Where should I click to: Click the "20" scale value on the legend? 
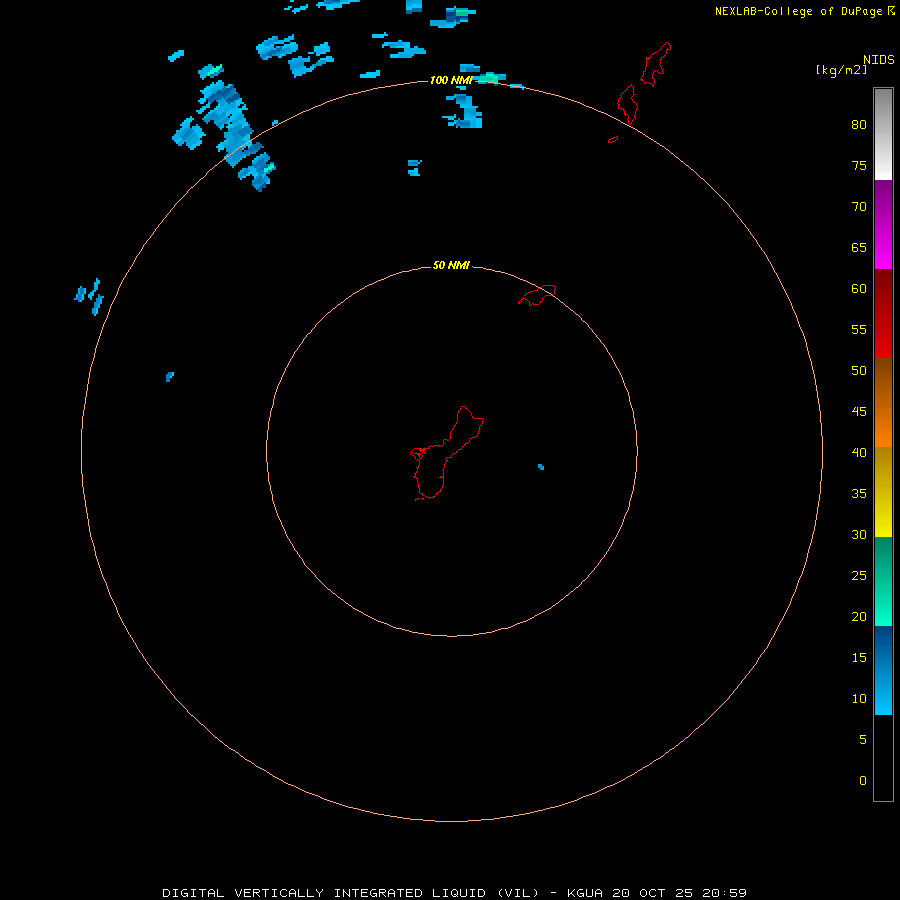tap(859, 616)
